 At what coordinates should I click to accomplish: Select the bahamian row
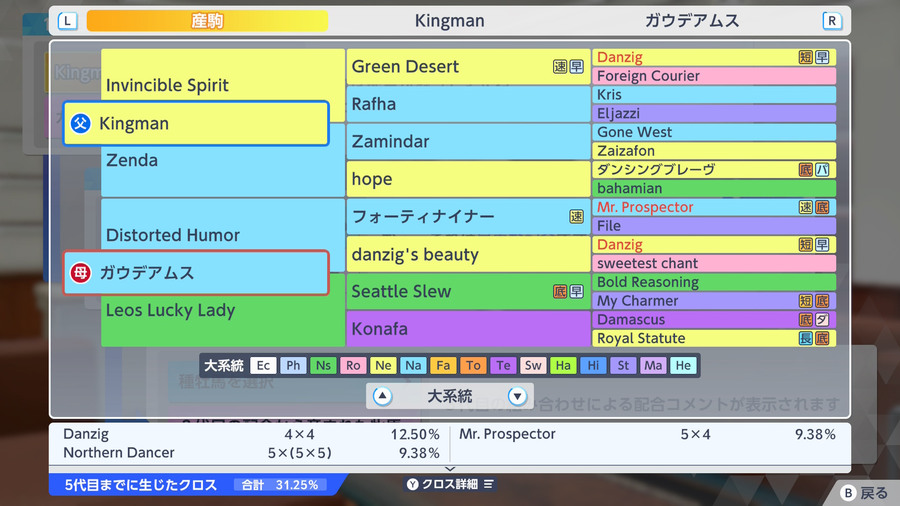tap(714, 188)
